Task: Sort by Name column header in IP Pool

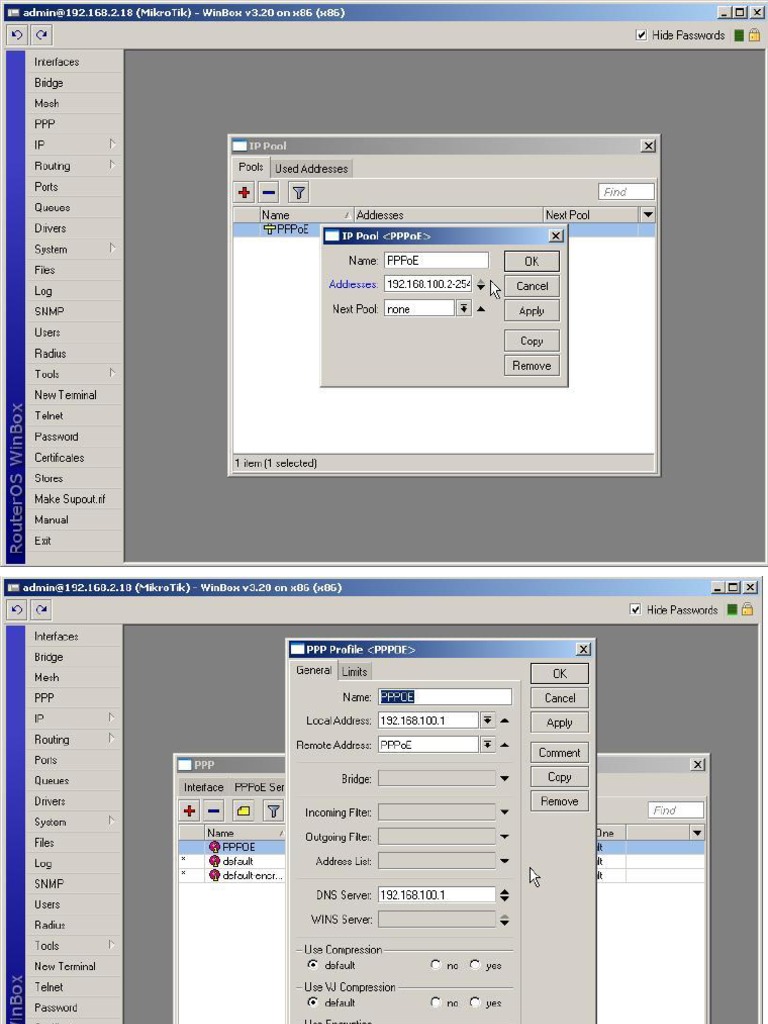Action: point(306,215)
